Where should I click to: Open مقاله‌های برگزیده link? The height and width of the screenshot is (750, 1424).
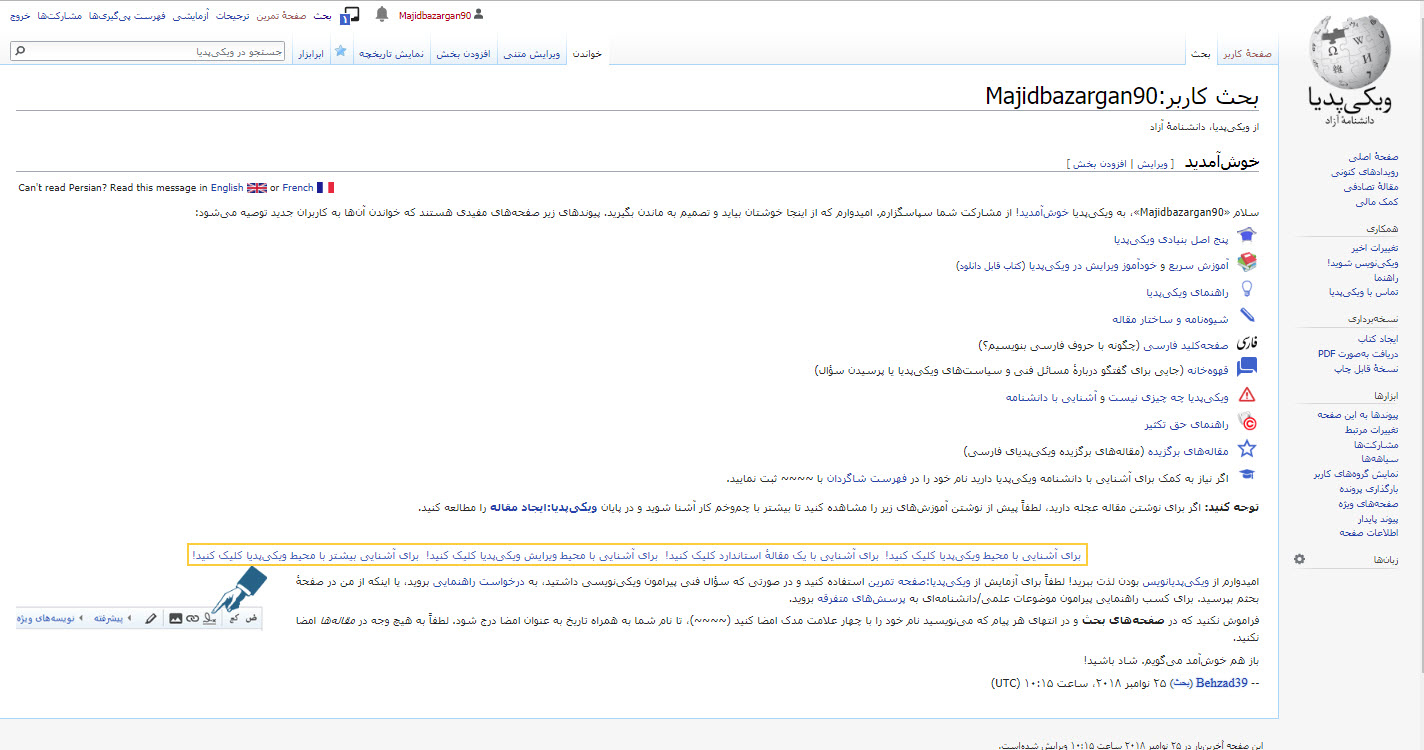coord(1186,451)
